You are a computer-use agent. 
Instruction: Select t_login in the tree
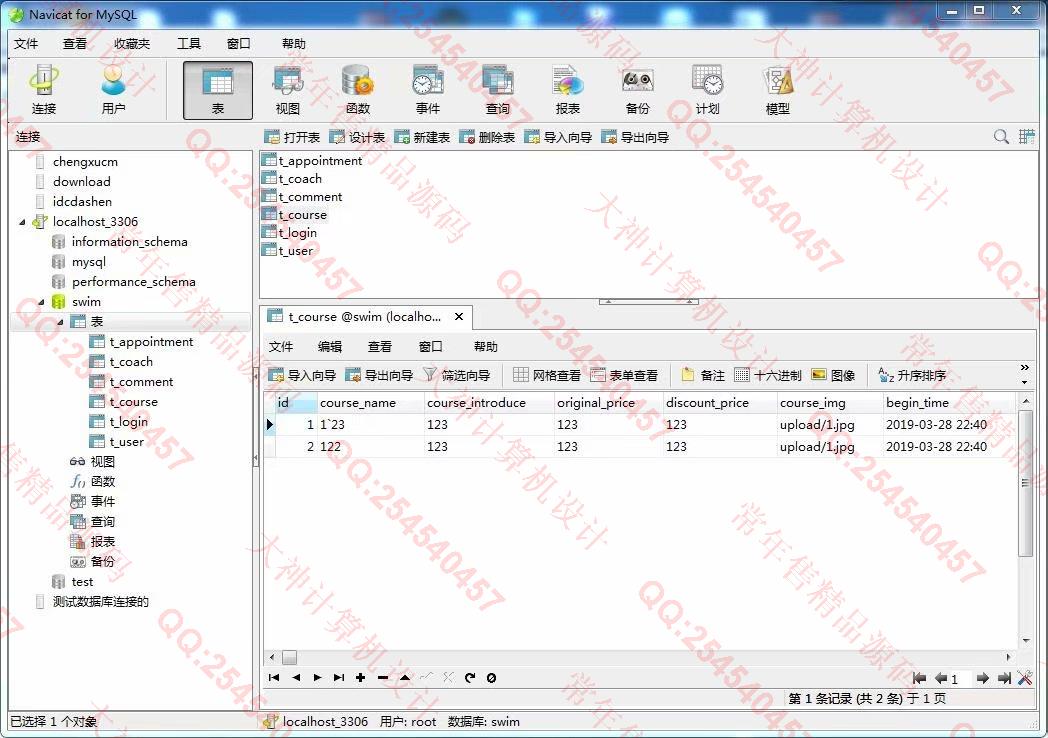coord(129,422)
